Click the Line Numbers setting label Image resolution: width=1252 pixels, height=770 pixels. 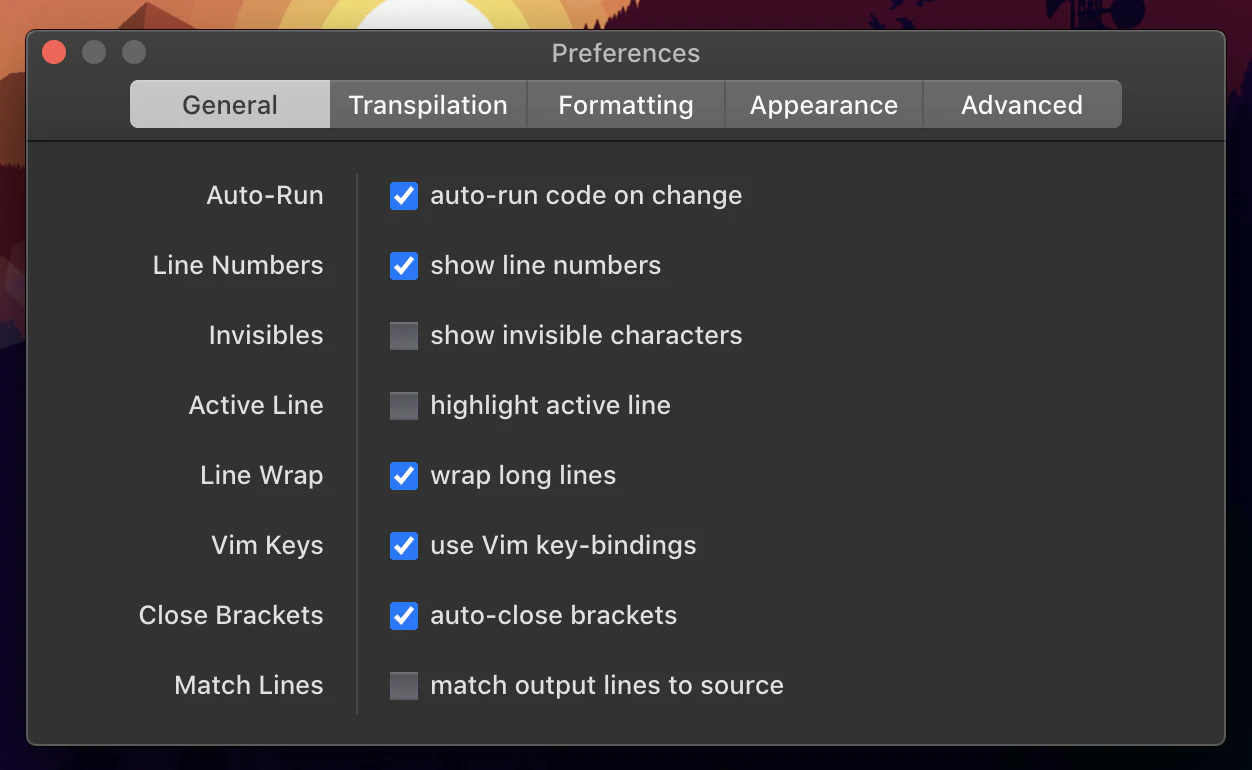238,265
